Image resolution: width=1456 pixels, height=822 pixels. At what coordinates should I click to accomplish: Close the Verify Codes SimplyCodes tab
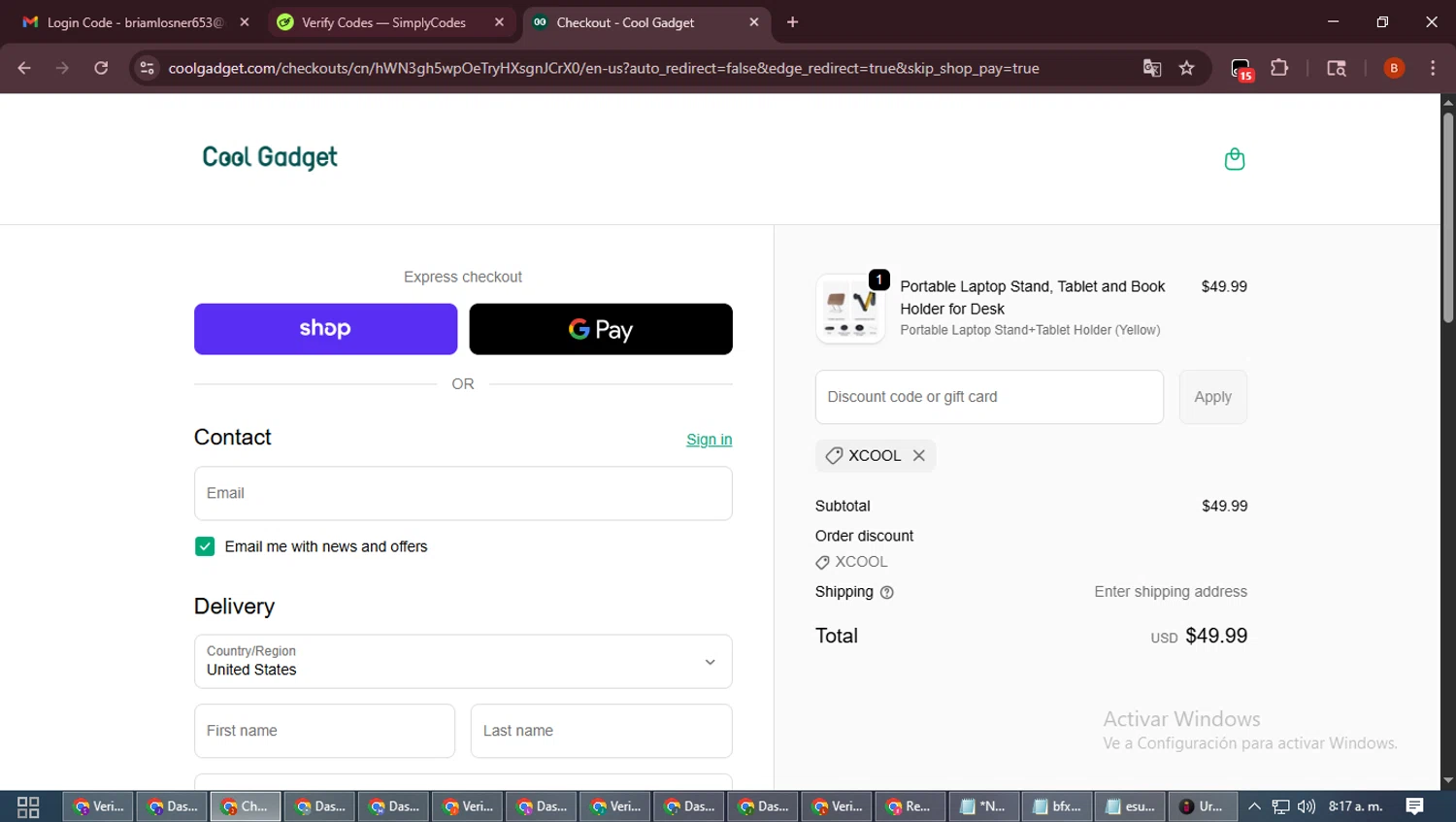coord(499,22)
